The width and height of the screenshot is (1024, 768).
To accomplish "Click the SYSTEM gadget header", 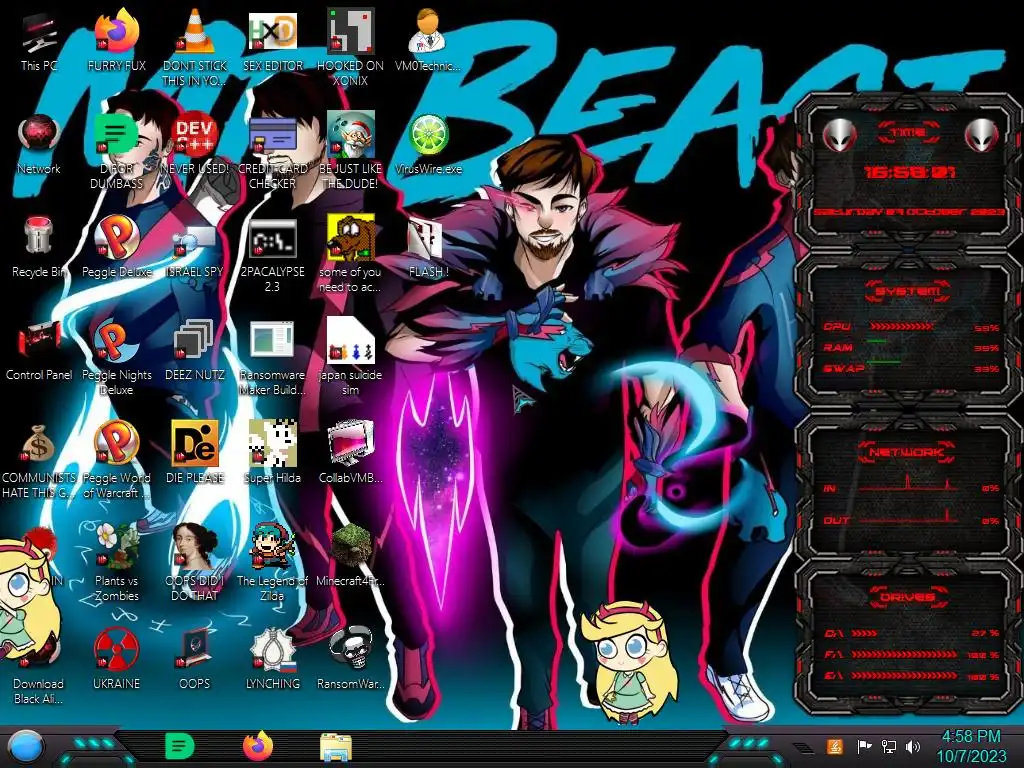I will click(908, 291).
